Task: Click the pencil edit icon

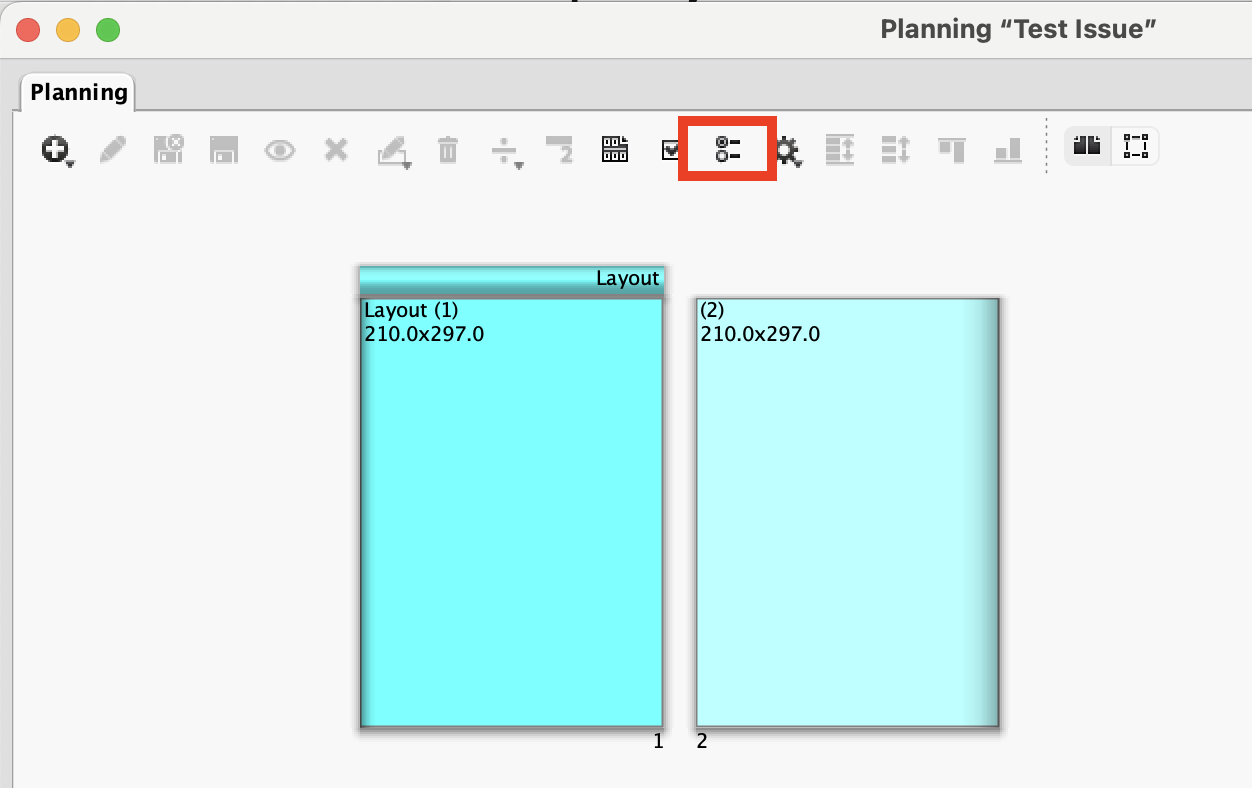Action: pos(112,150)
